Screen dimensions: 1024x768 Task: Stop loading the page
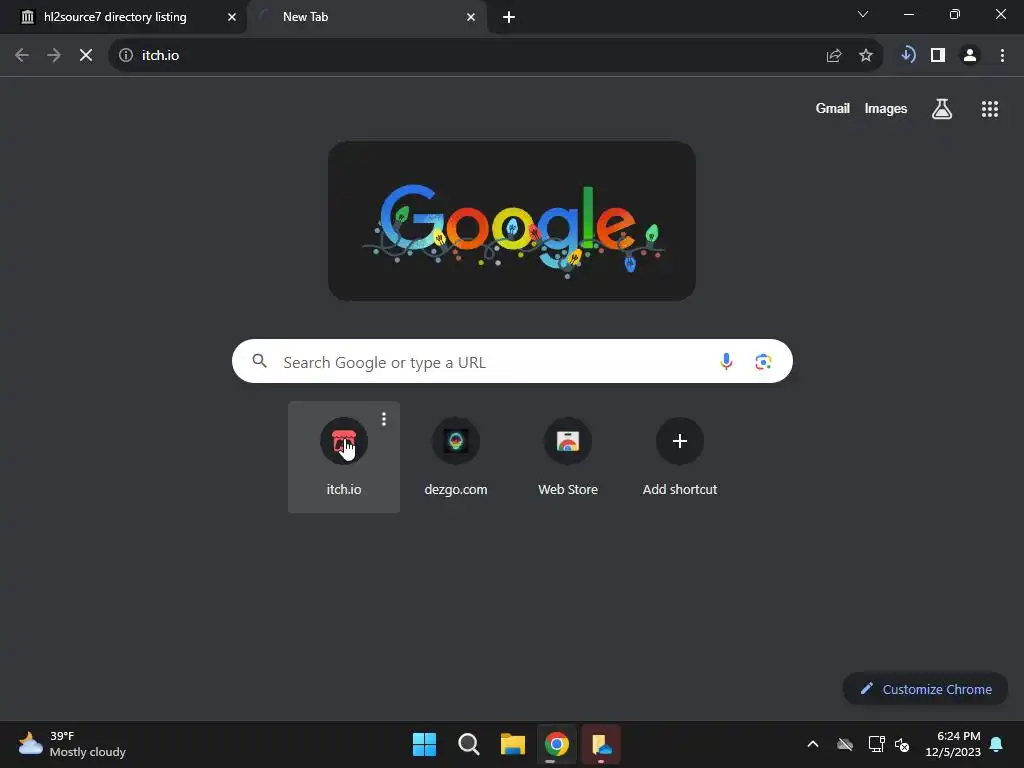[86, 56]
